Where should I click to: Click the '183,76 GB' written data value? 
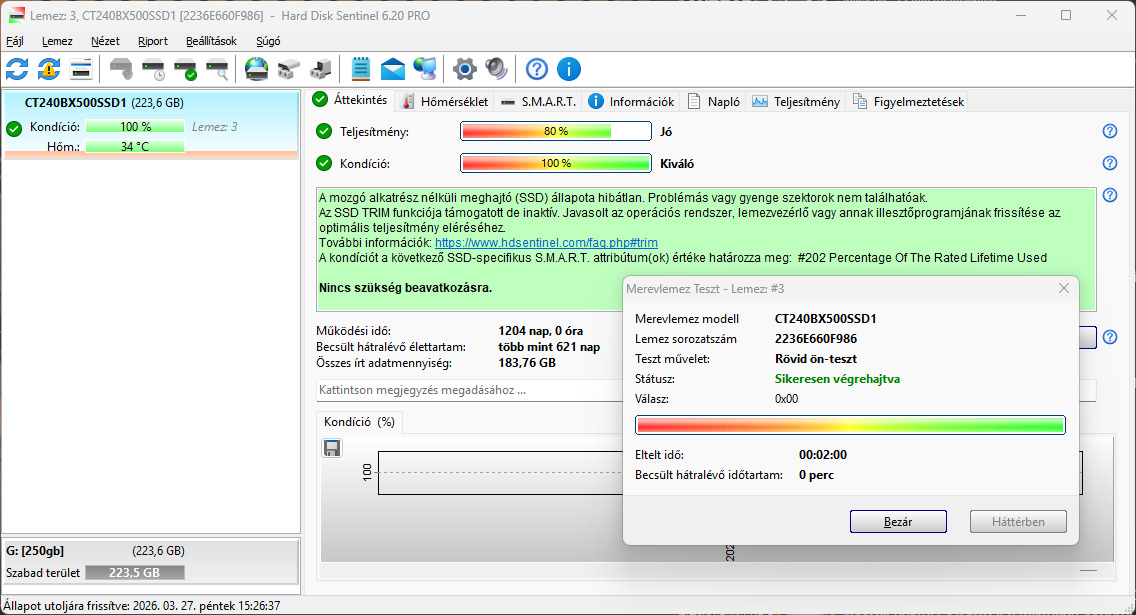(x=527, y=363)
